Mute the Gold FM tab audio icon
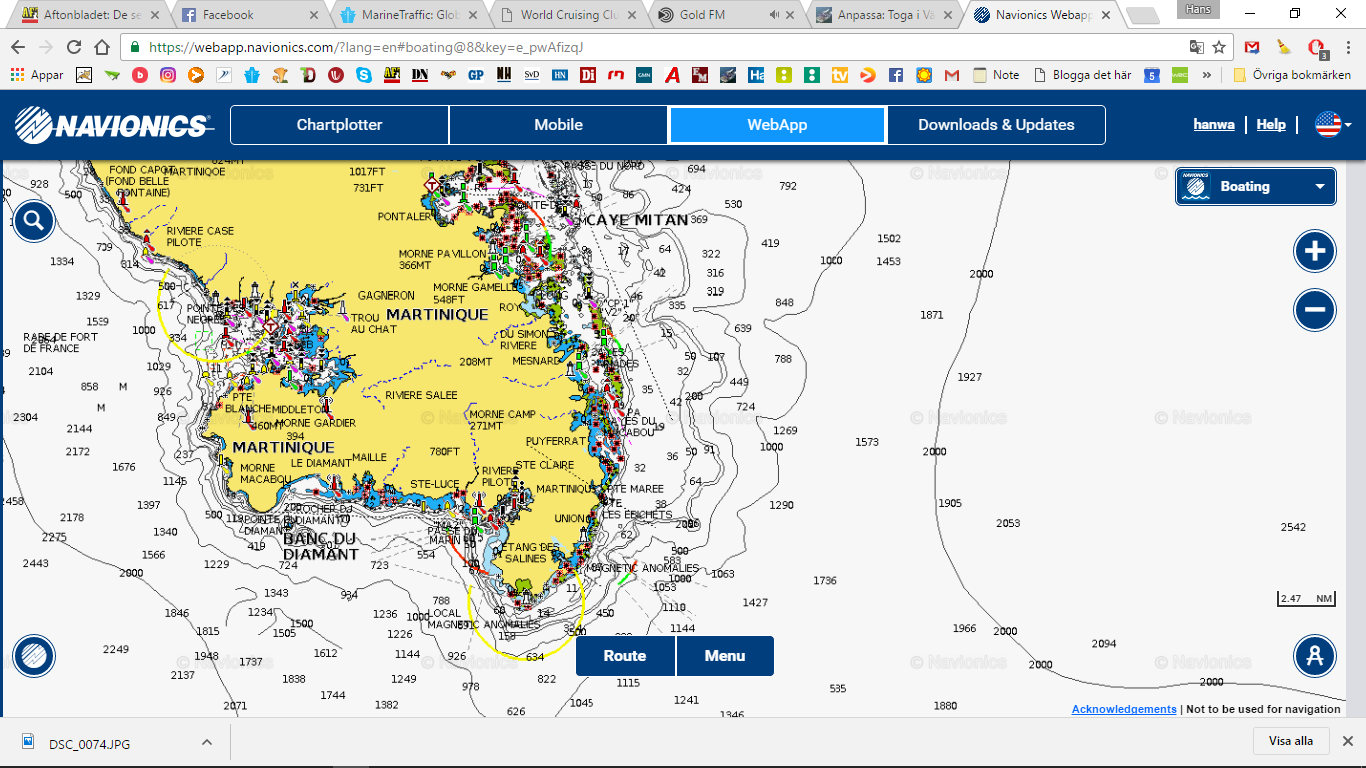The width and height of the screenshot is (1366, 768). click(x=774, y=15)
